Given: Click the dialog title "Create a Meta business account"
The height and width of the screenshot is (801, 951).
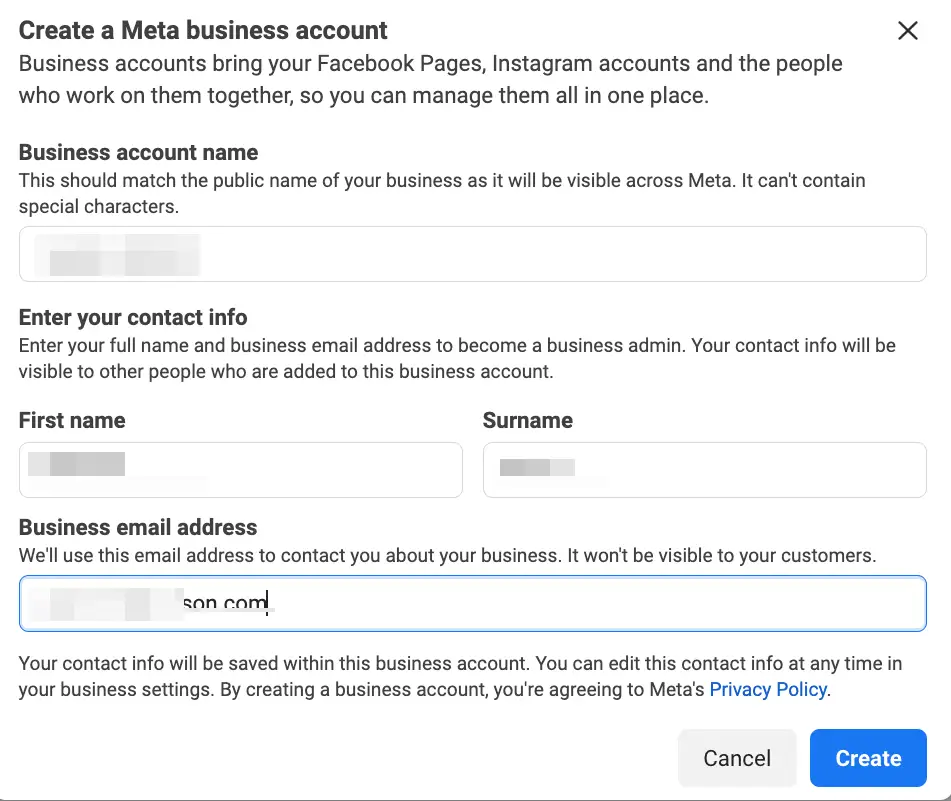Looking at the screenshot, I should pyautogui.click(x=203, y=31).
